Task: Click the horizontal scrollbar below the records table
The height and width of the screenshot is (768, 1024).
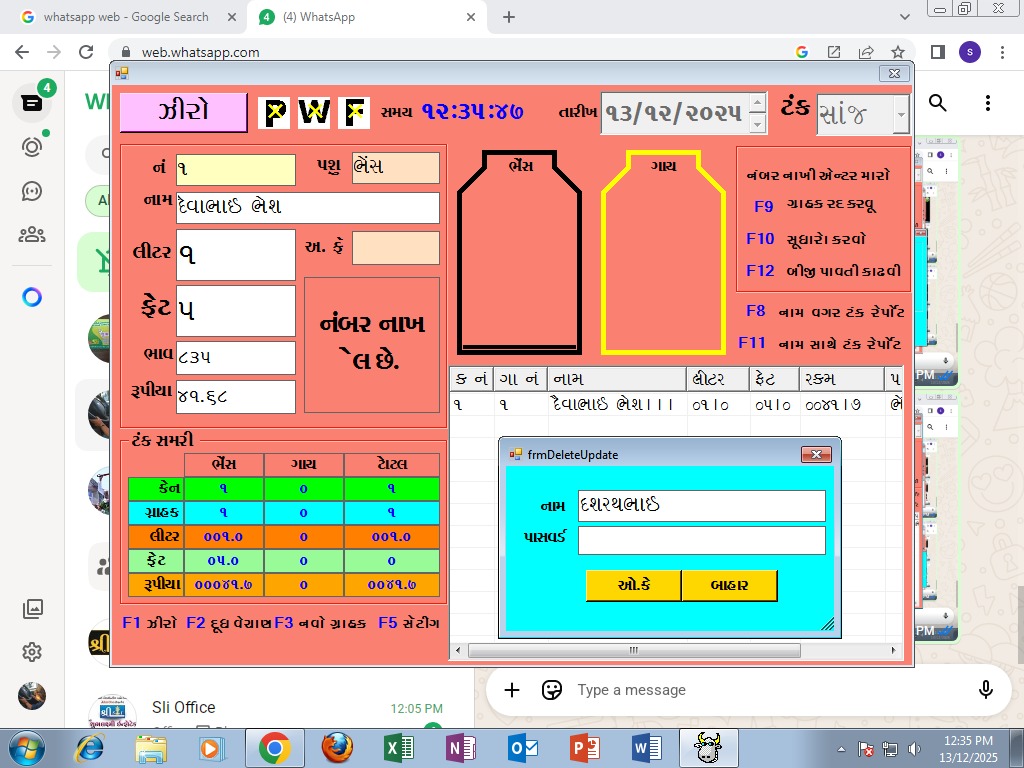Action: (x=632, y=650)
